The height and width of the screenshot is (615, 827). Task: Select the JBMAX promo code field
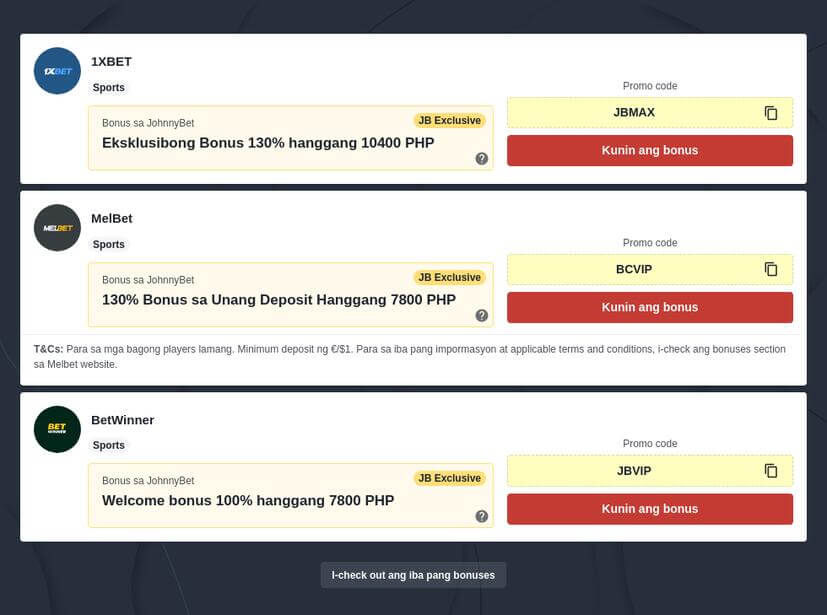(x=633, y=112)
